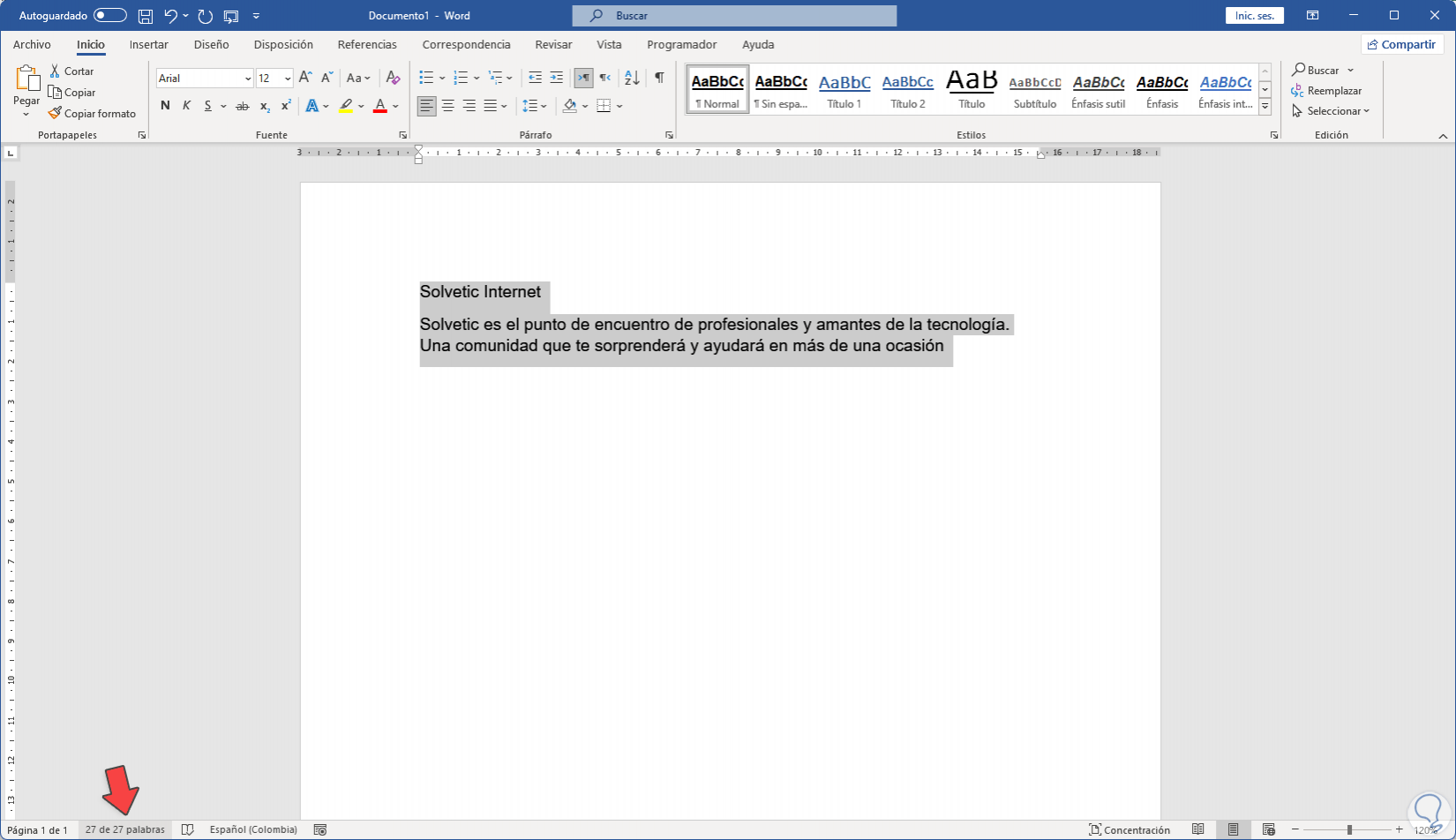The height and width of the screenshot is (840, 1456).
Task: Open Concentración focus mode
Action: [1130, 829]
